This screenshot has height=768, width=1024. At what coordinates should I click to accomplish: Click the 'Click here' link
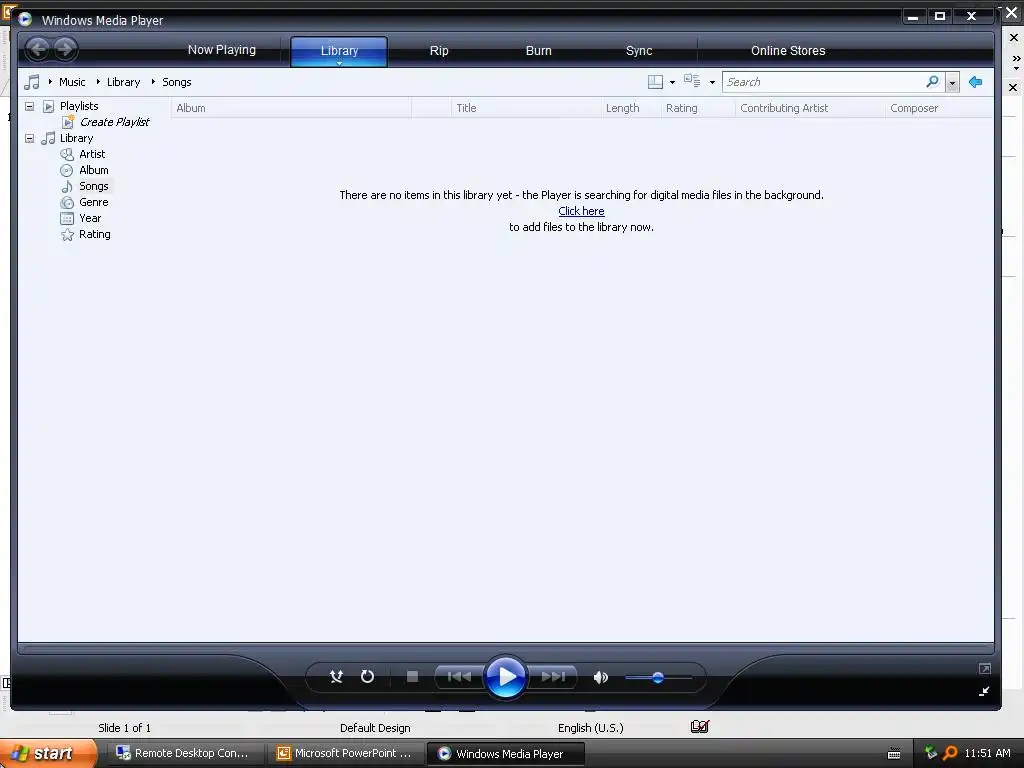pos(581,211)
